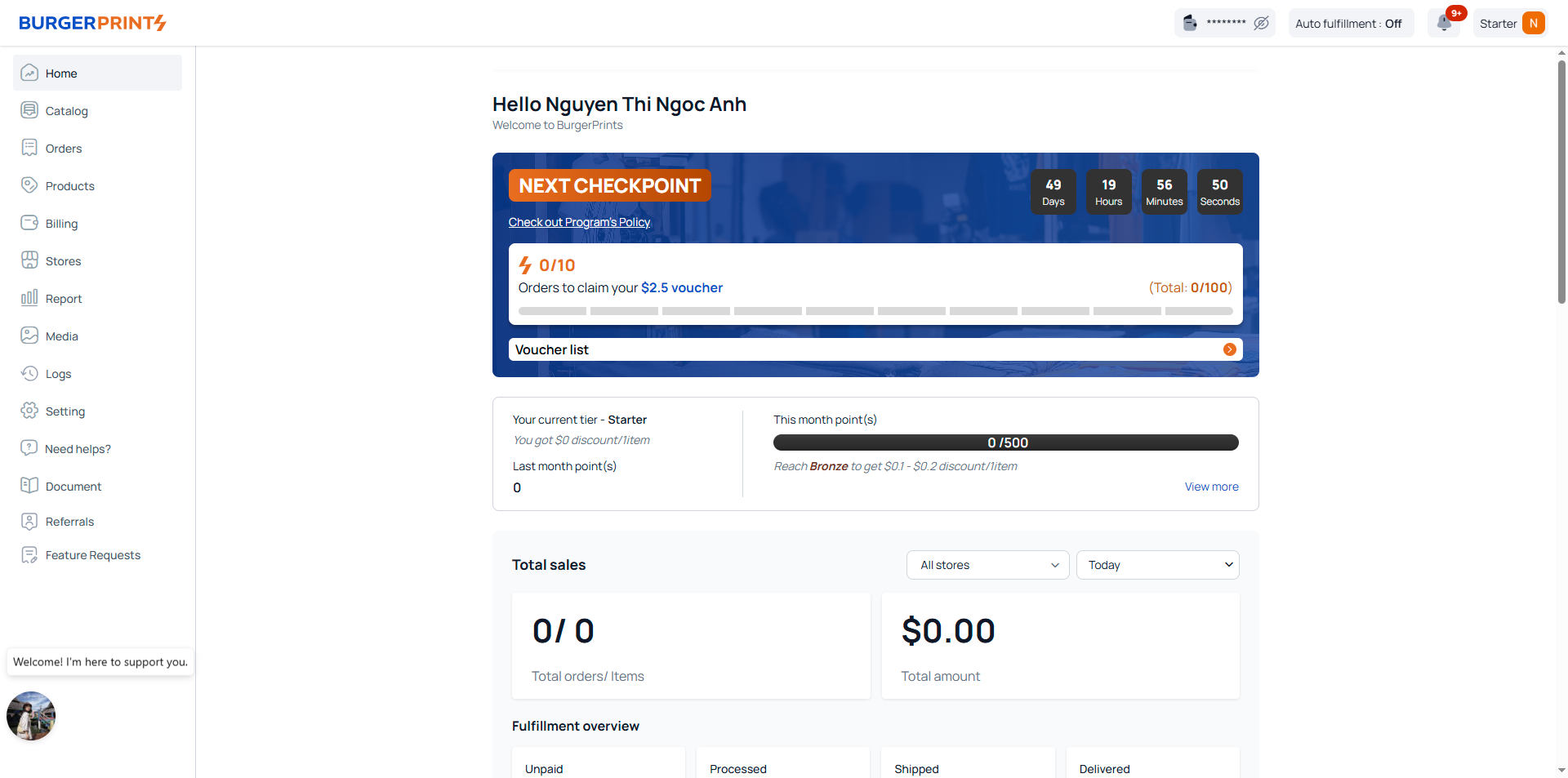Open the support chat avatar
The image size is (1568, 778).
pos(31,716)
